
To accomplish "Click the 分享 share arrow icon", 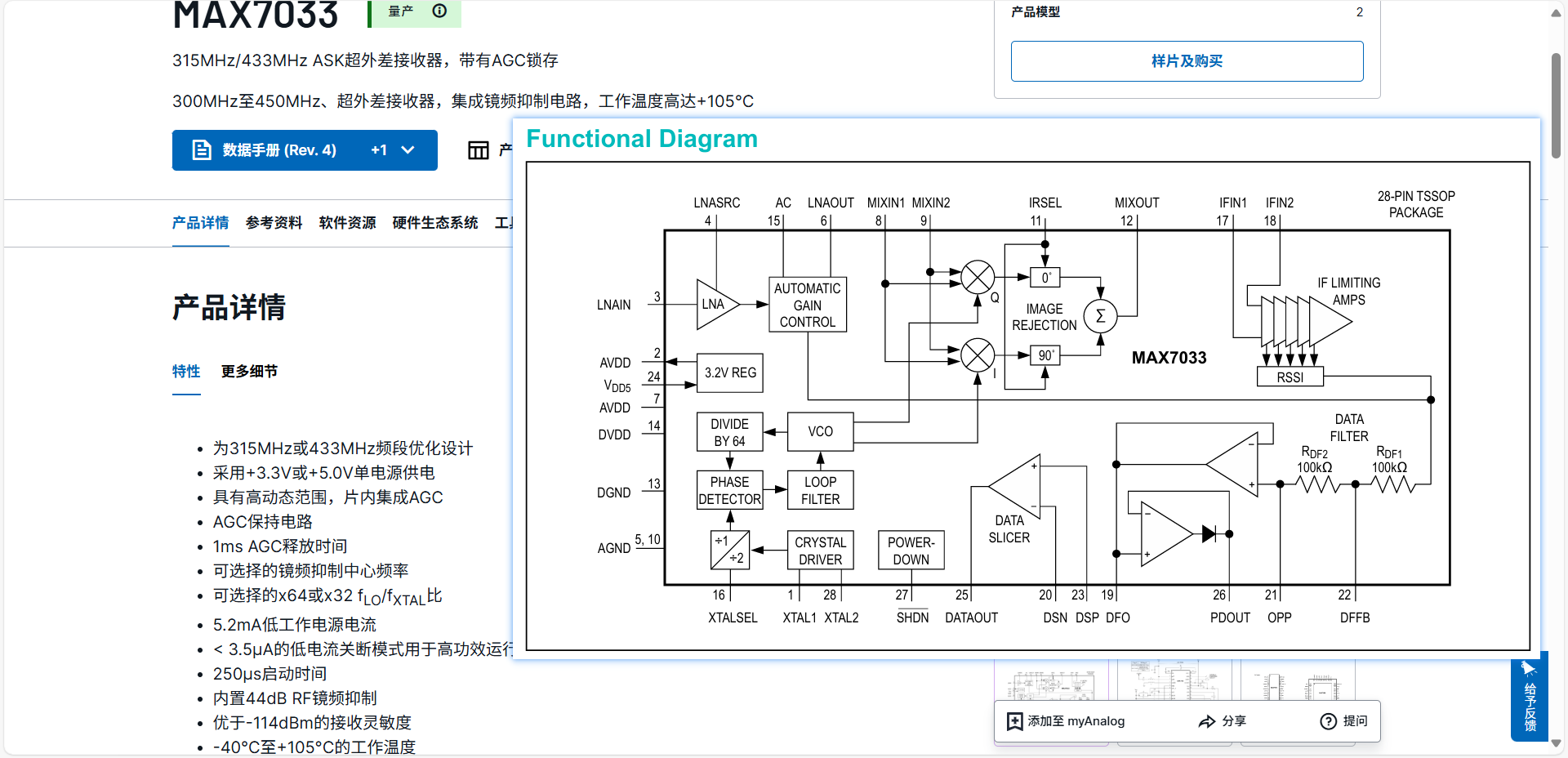I will point(1207,721).
